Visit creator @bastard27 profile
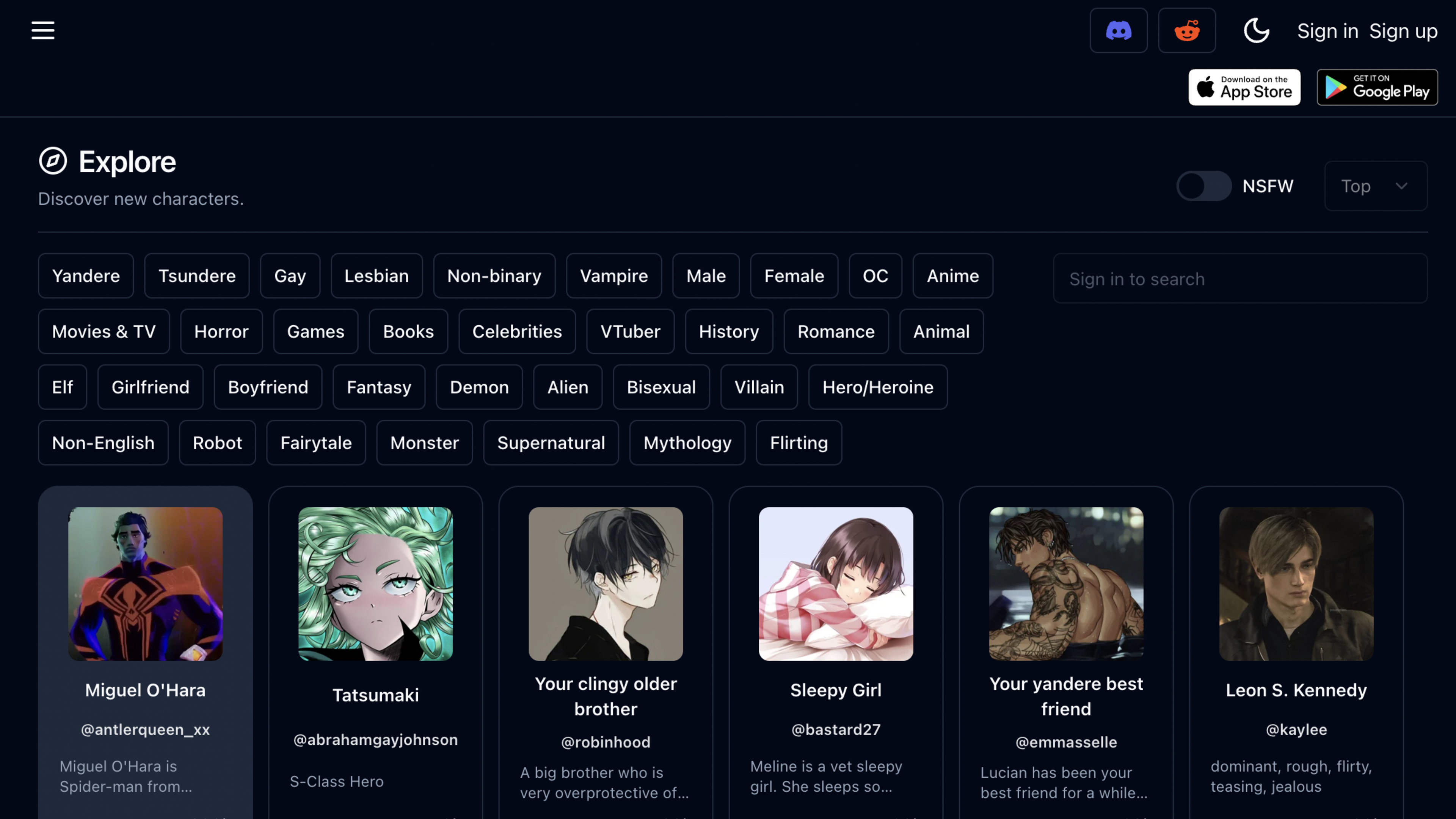The height and width of the screenshot is (819, 1456). coord(836,730)
